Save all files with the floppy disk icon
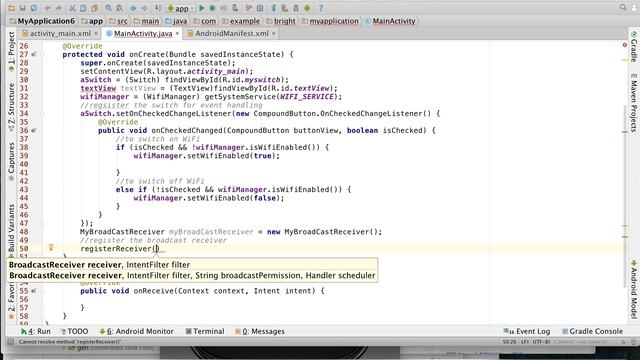640x360 pixels. click(x=22, y=8)
